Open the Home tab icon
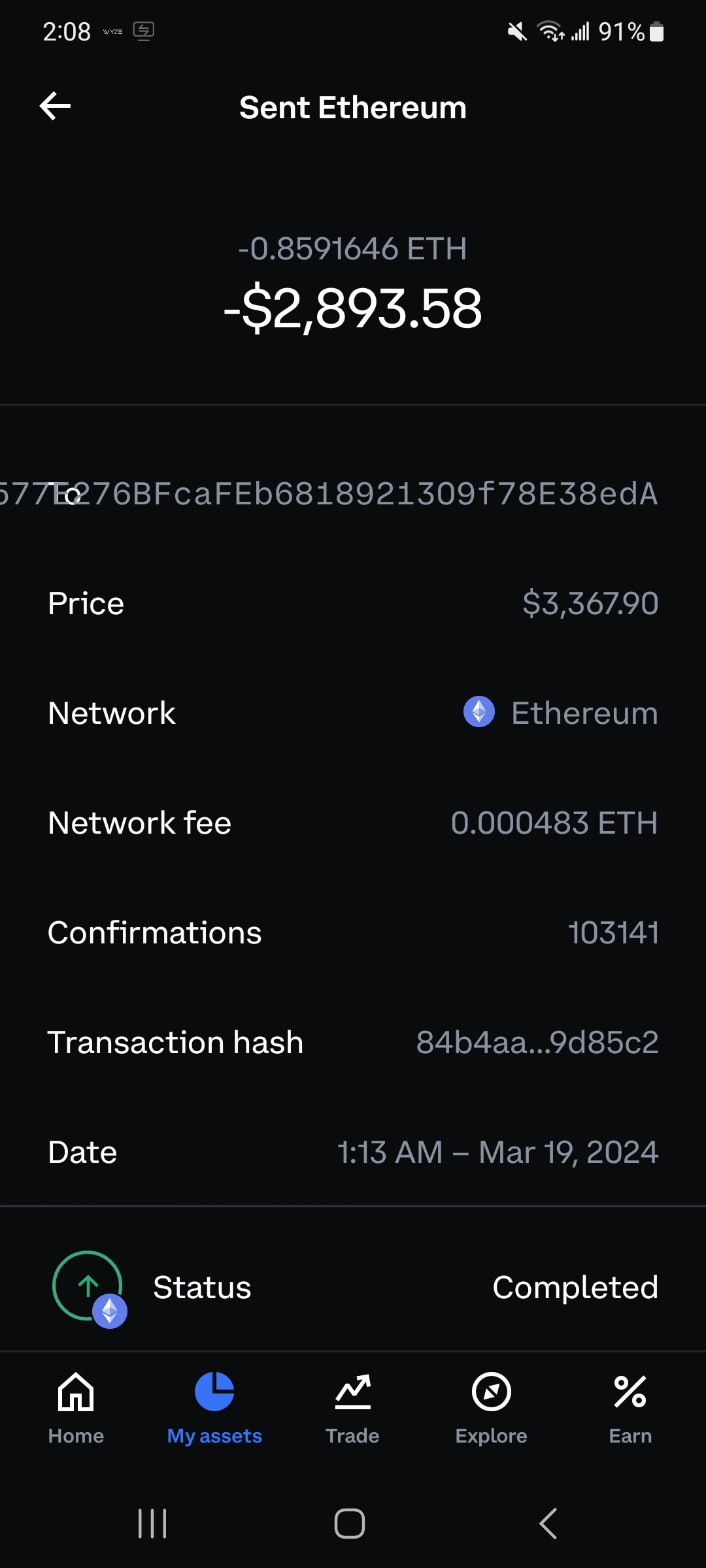This screenshot has width=706, height=1568. click(x=76, y=1392)
